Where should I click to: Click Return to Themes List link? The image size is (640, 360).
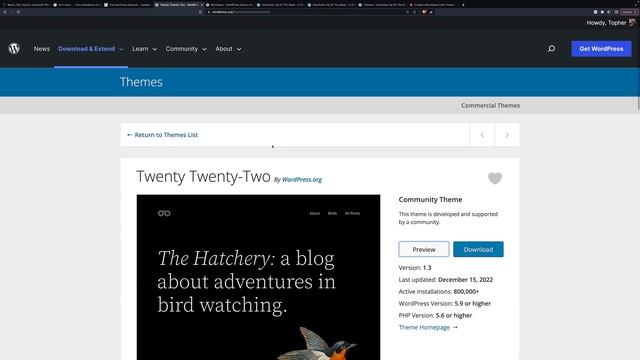[162, 135]
